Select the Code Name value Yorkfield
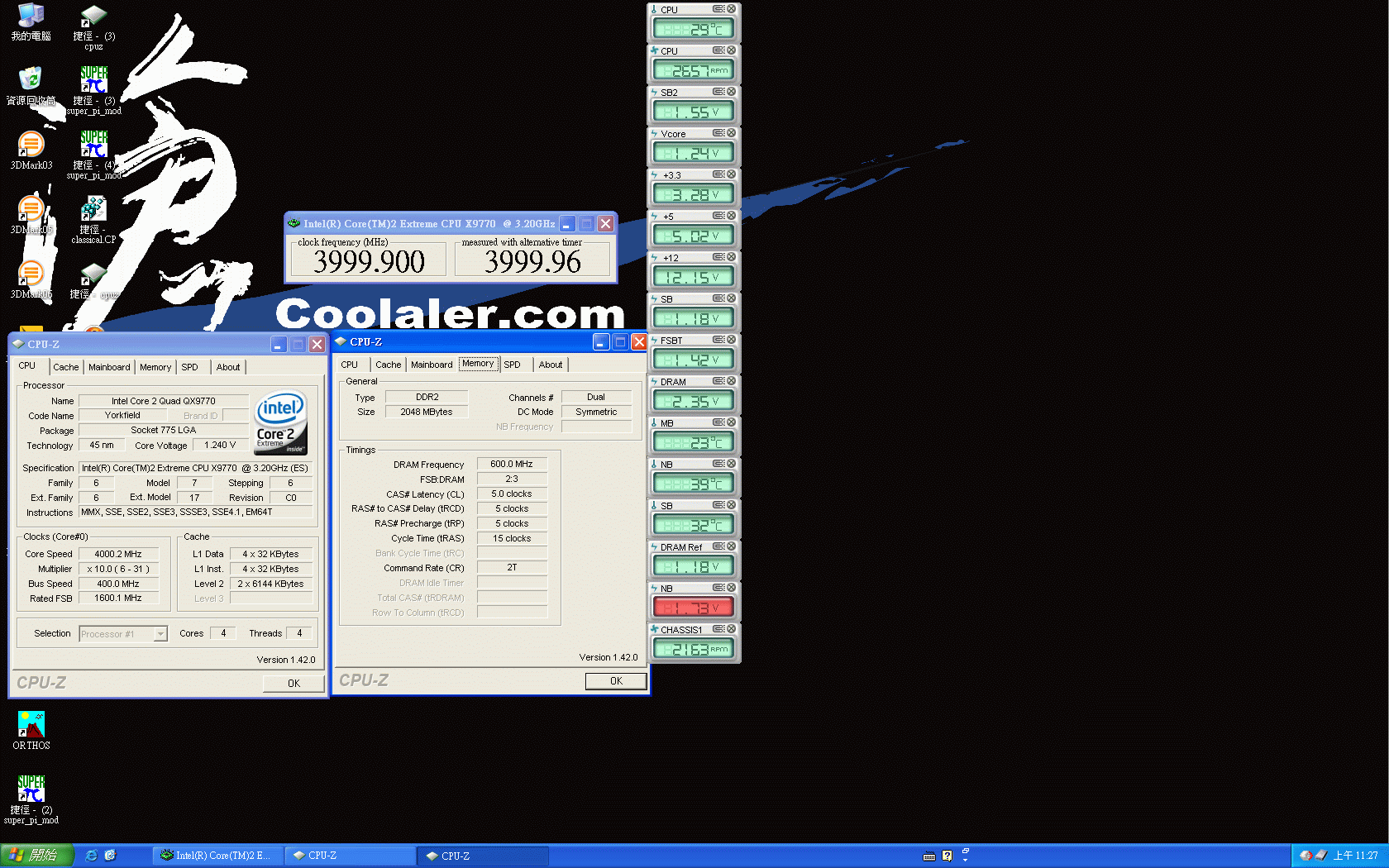 pos(122,416)
